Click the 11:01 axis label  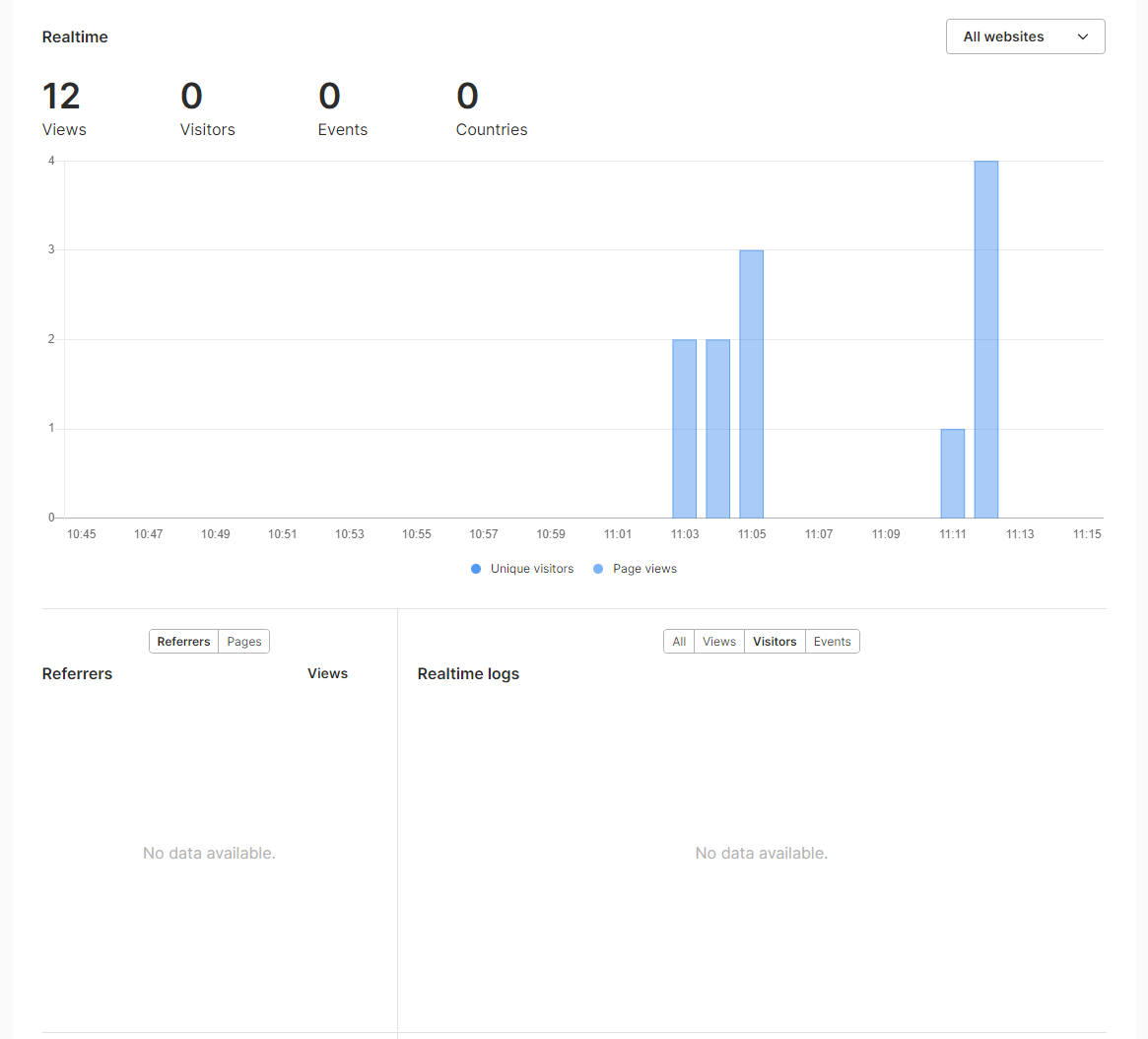[x=617, y=533]
